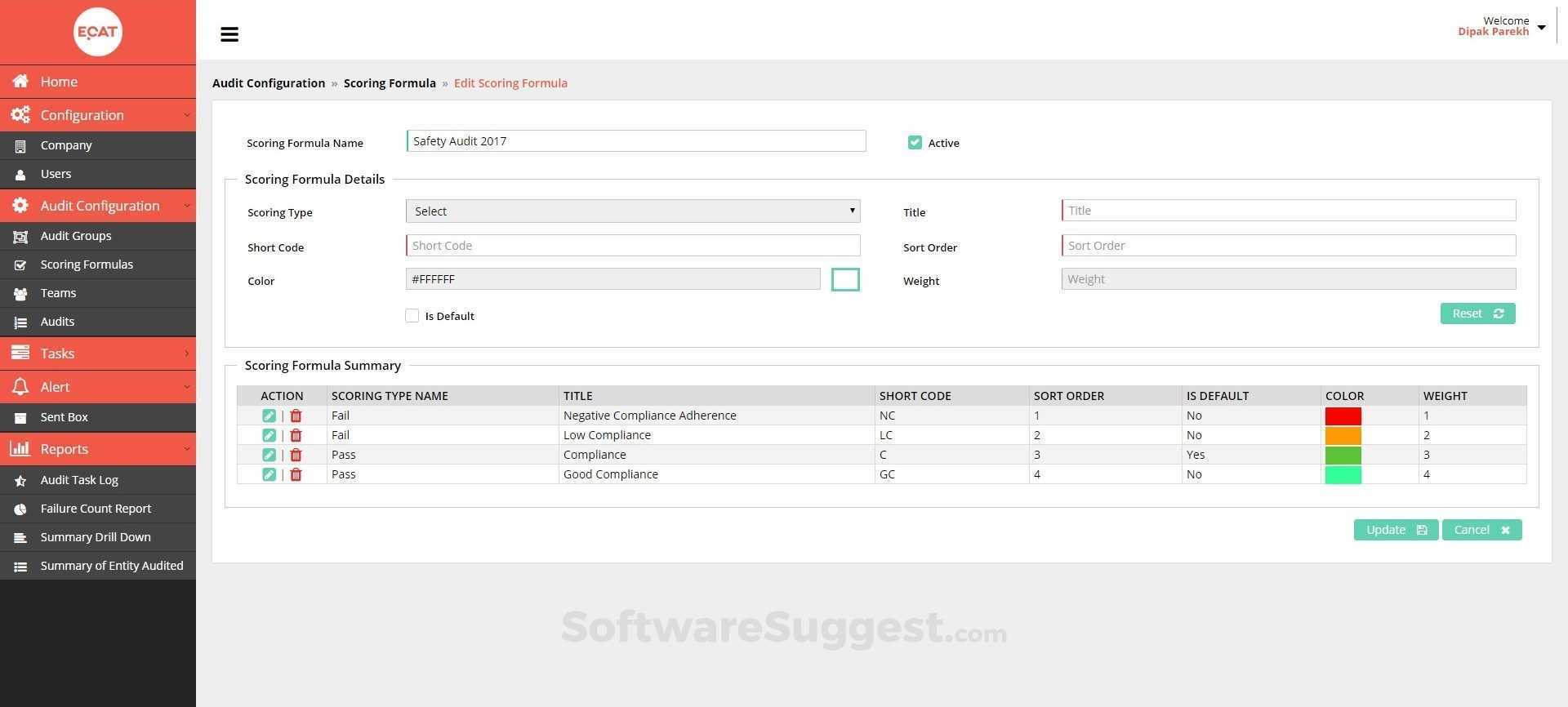Screen dimensions: 1568x707
Task: Collapse the Configuration sidebar section
Action: click(x=186, y=115)
